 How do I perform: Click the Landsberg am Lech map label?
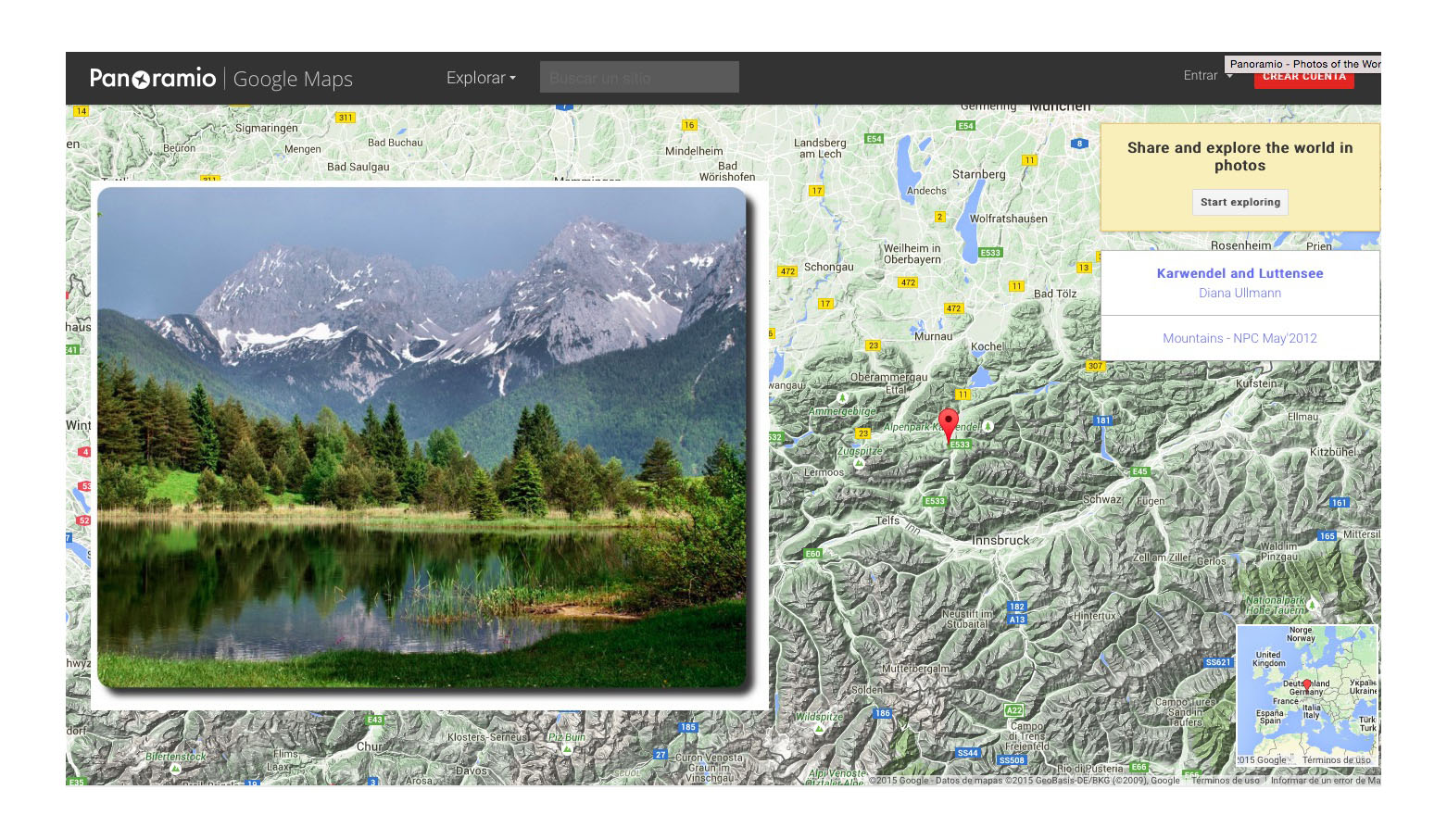tap(820, 148)
